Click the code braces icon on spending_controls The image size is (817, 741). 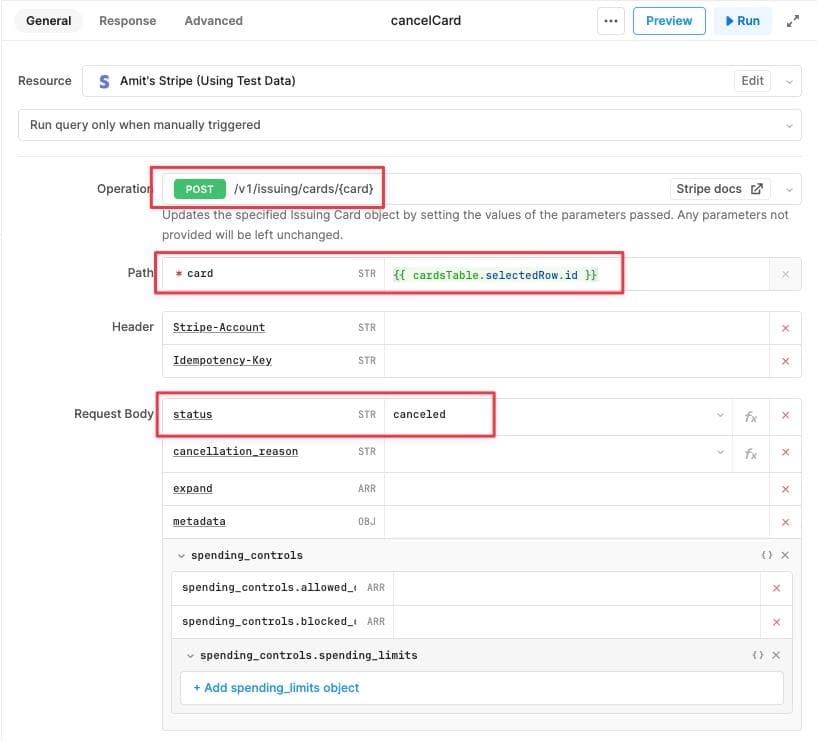pyautogui.click(x=767, y=554)
